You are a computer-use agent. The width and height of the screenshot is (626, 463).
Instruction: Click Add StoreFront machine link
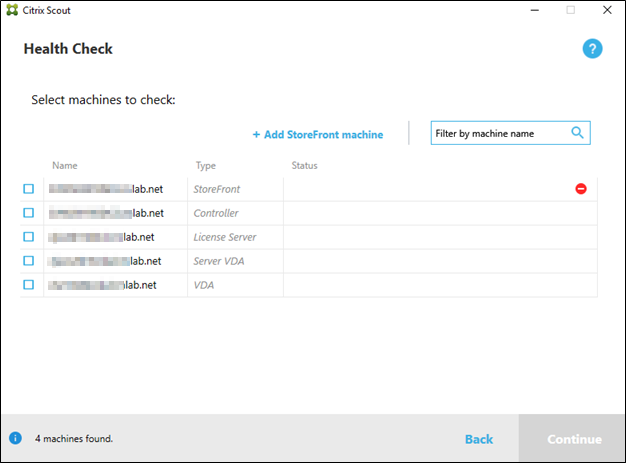318,135
